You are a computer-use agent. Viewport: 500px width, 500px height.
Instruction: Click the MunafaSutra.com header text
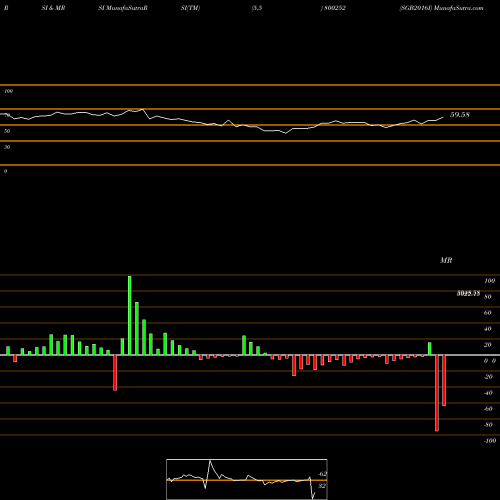pyautogui.click(x=459, y=8)
